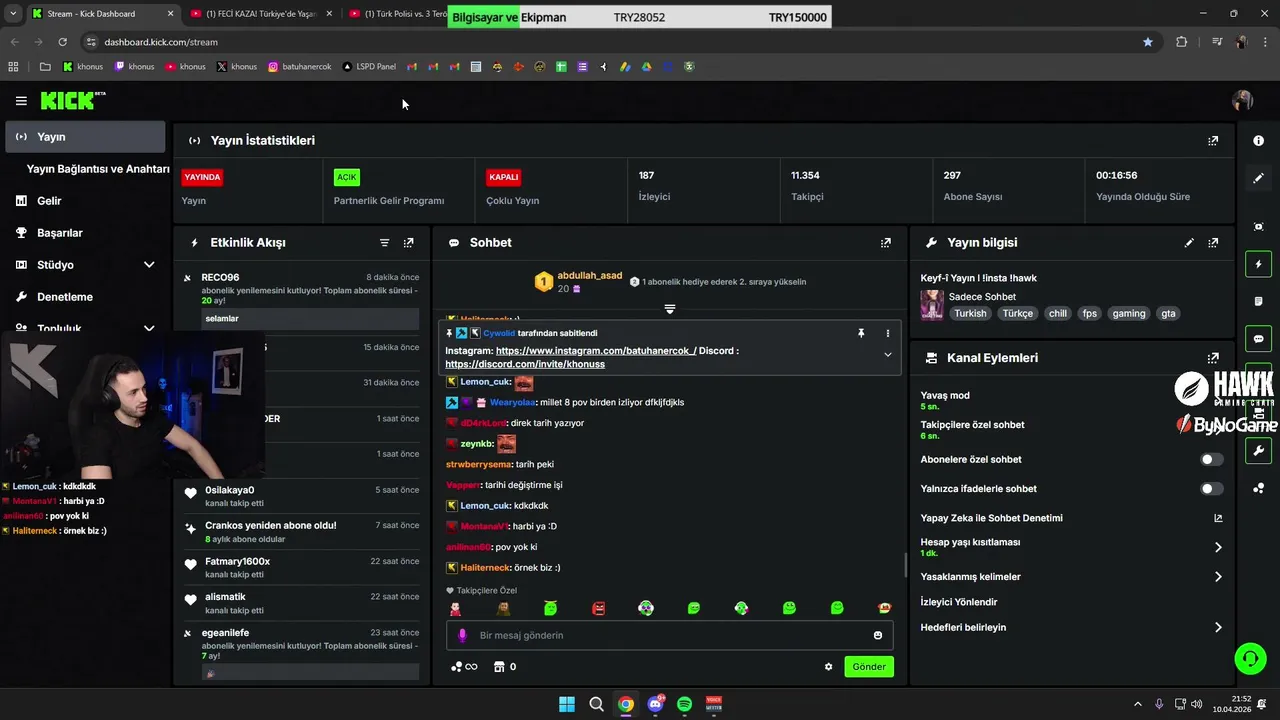Open the Instagram link in pinned message
This screenshot has width=1280, height=720.
[x=596, y=351]
